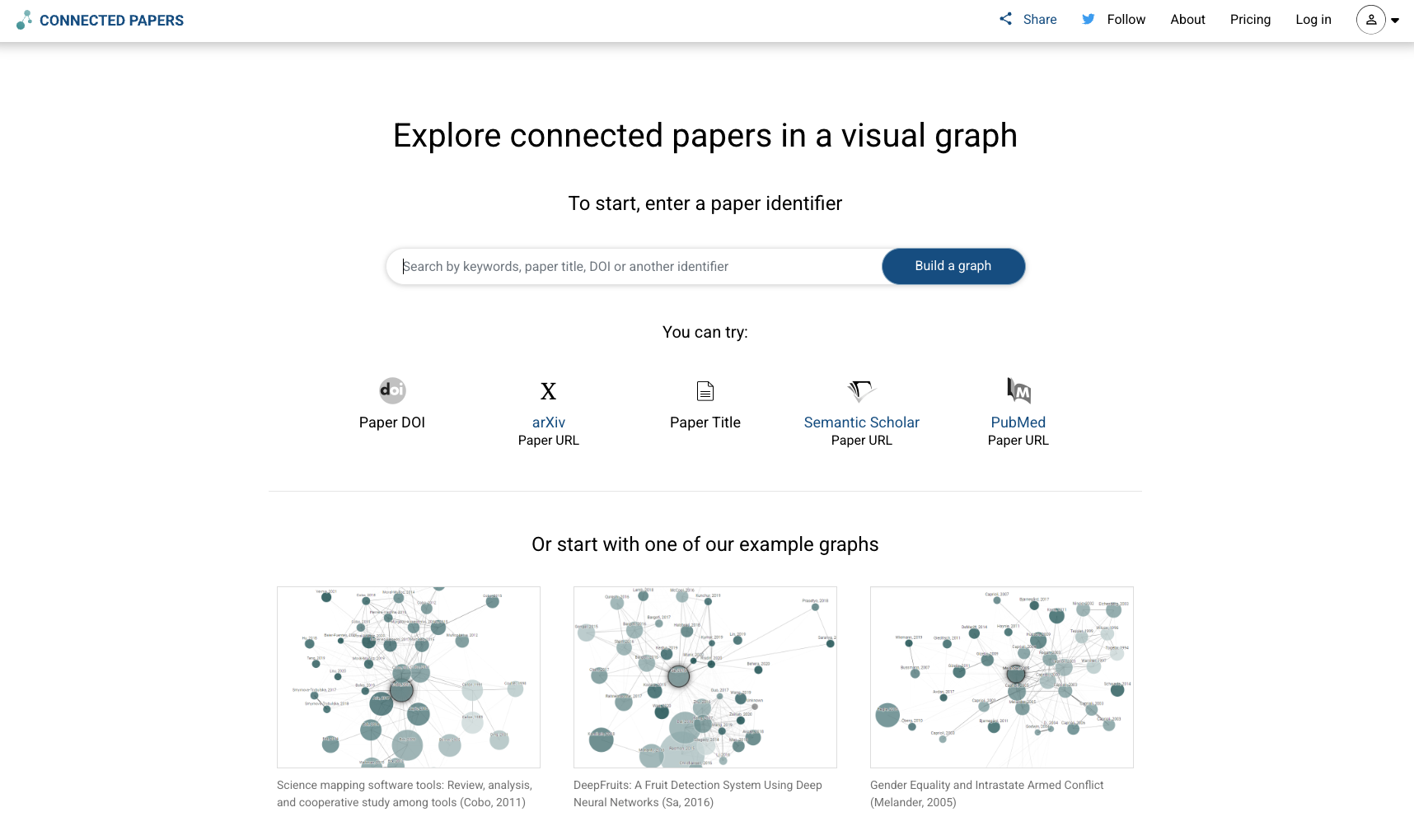Open the Gender Equality conflict example graph
The height and width of the screenshot is (840, 1414).
(1001, 677)
